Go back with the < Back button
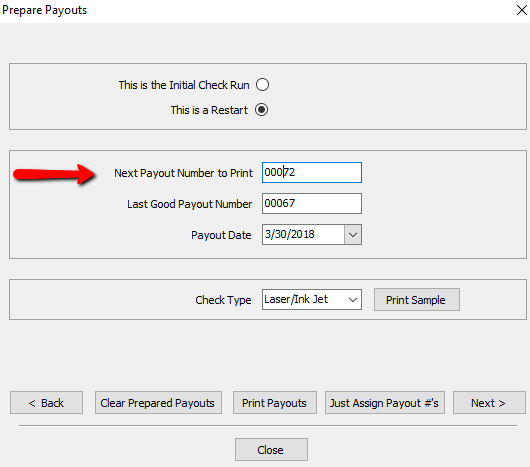The image size is (530, 467). tap(46, 403)
